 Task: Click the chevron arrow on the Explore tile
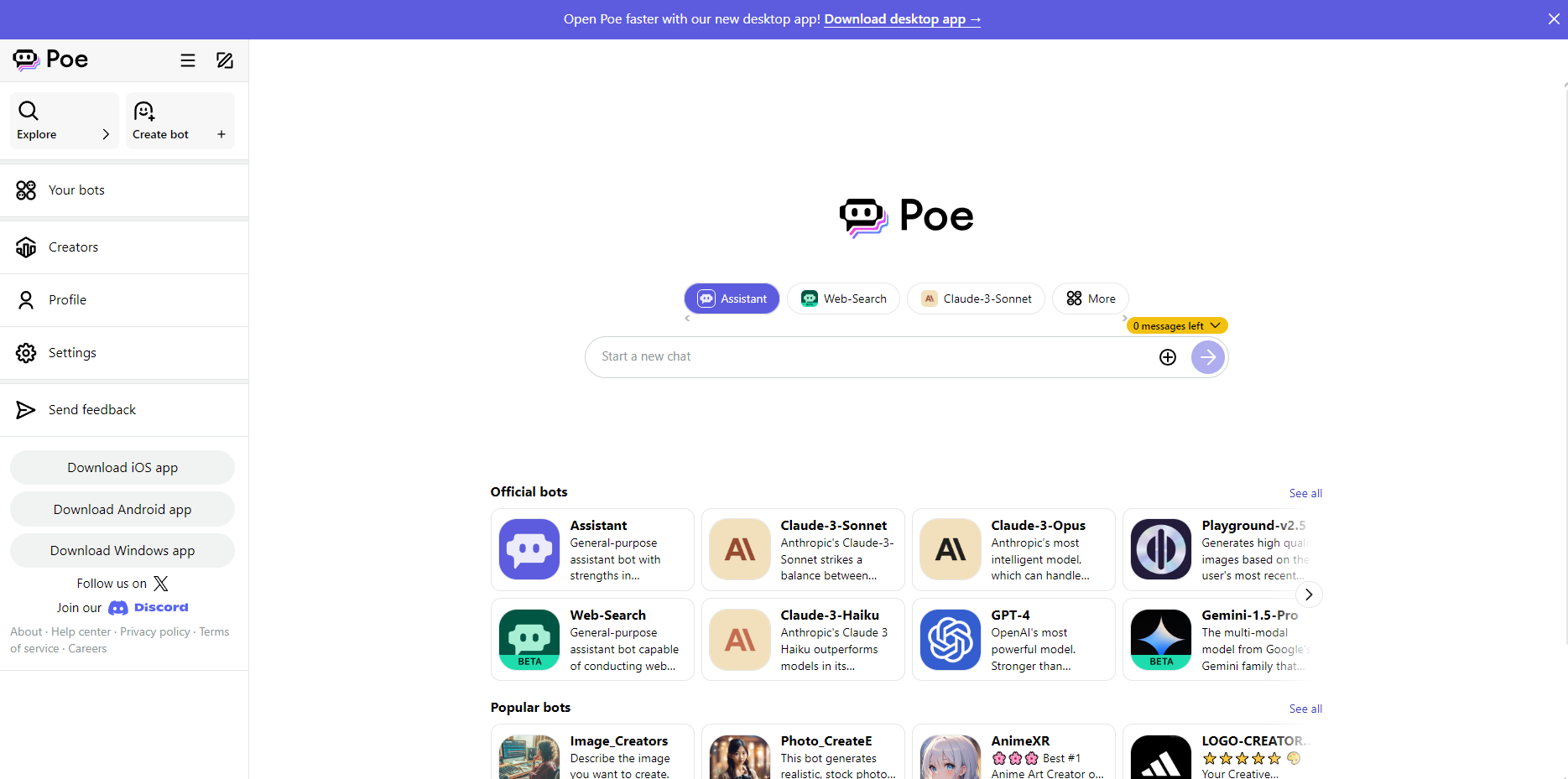[106, 134]
